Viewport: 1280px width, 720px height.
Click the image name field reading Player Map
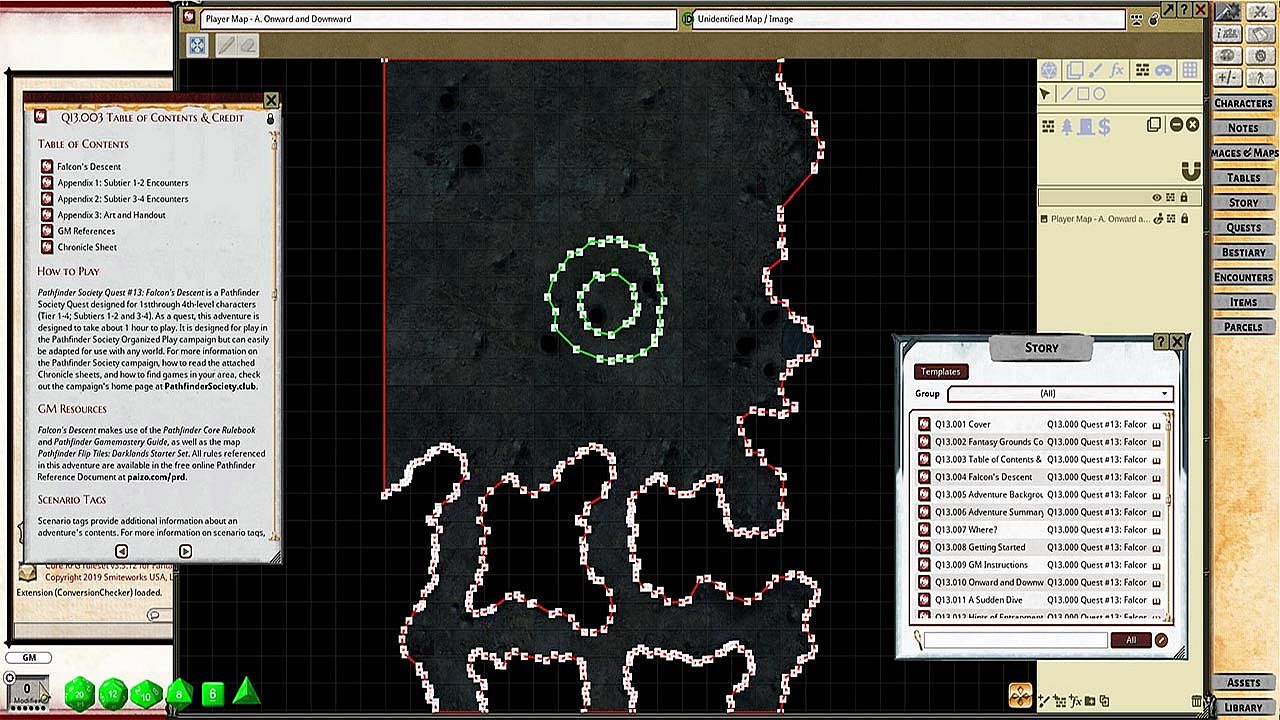coord(438,19)
